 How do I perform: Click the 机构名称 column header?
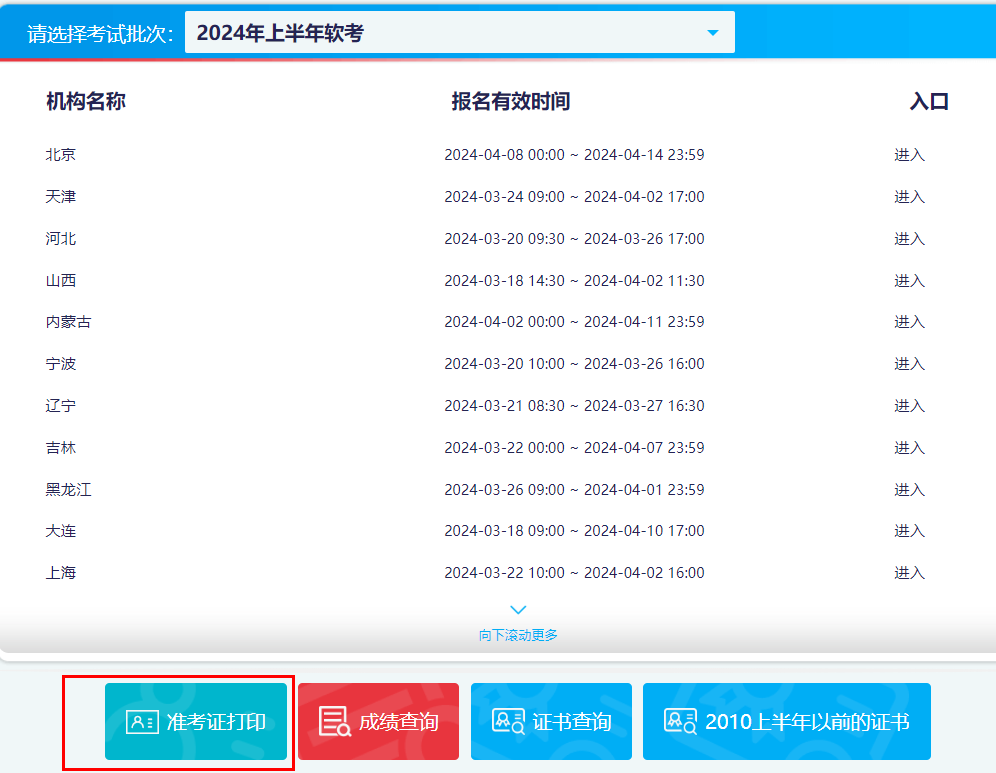click(x=86, y=102)
